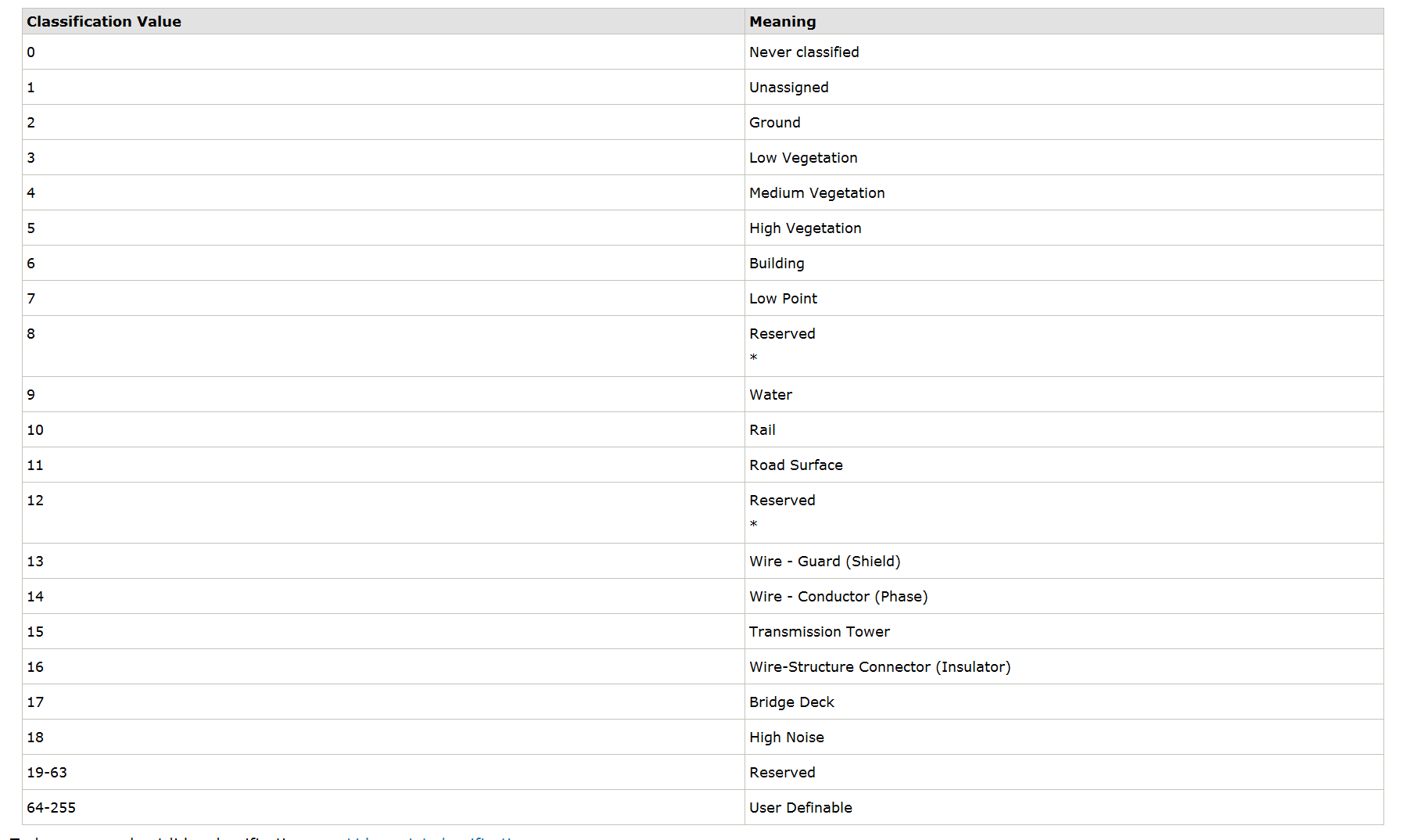Click the Building meaning cell
The height and width of the screenshot is (840, 1403).
click(x=776, y=264)
